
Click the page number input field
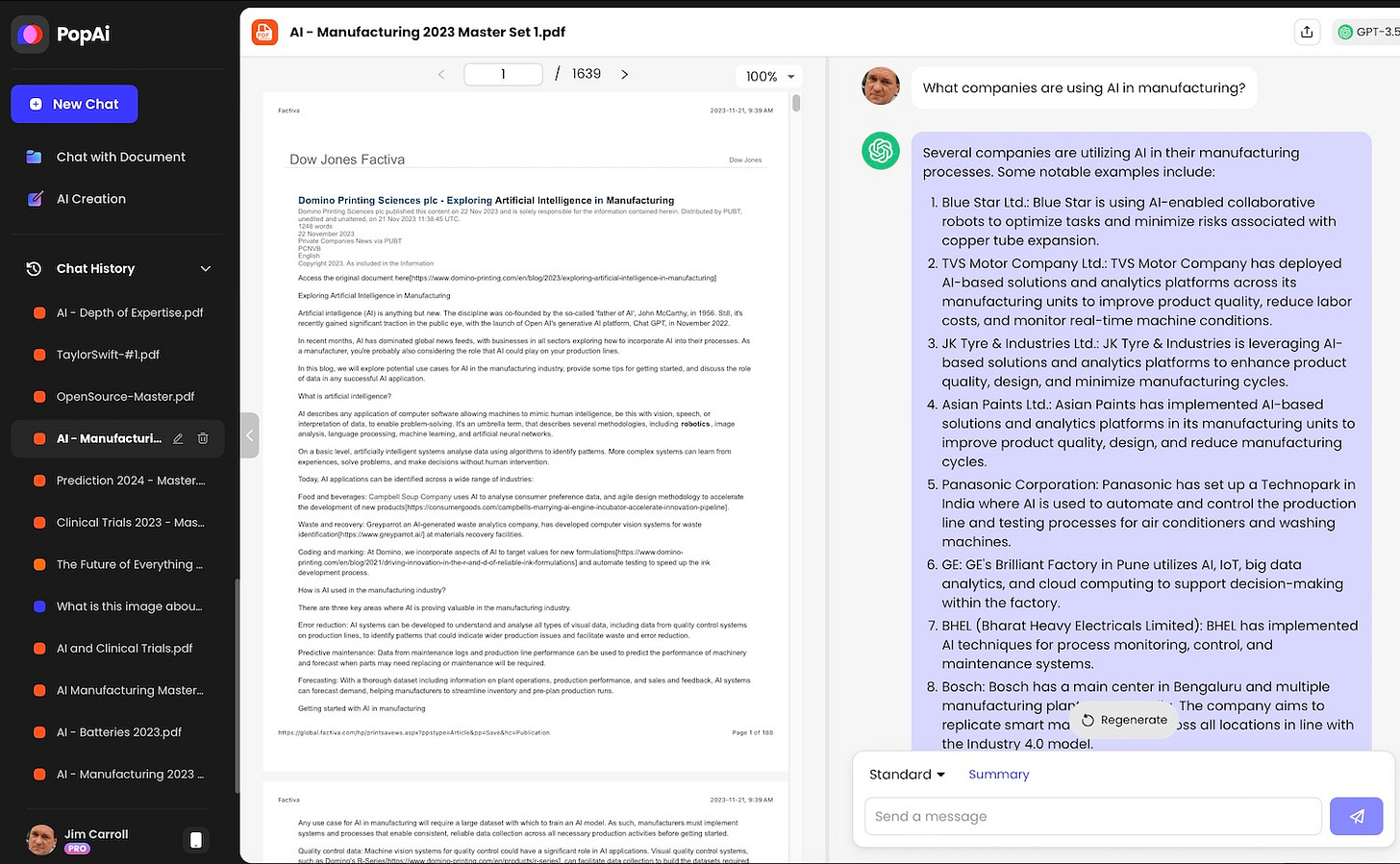[503, 74]
